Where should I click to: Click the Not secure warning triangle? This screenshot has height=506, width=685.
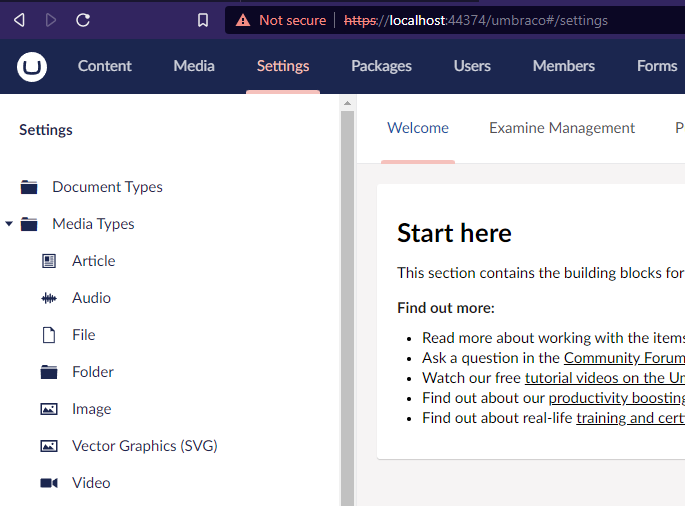tap(243, 20)
